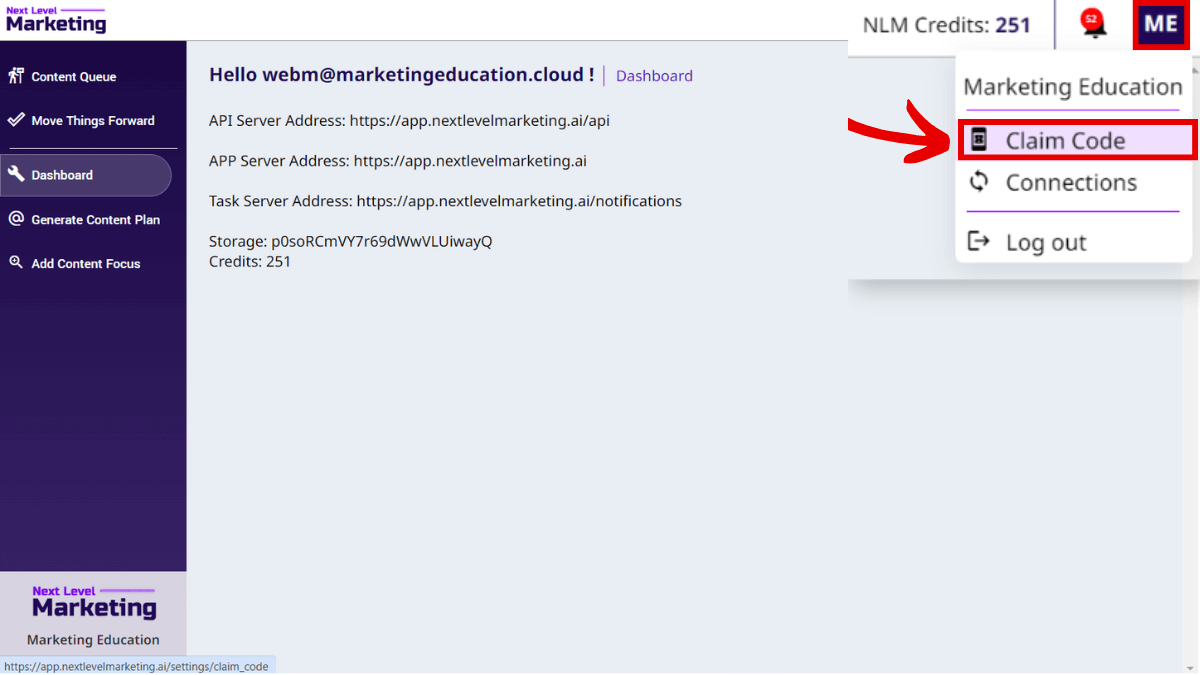Click Marketing Education label under sidebar logo

(x=93, y=640)
